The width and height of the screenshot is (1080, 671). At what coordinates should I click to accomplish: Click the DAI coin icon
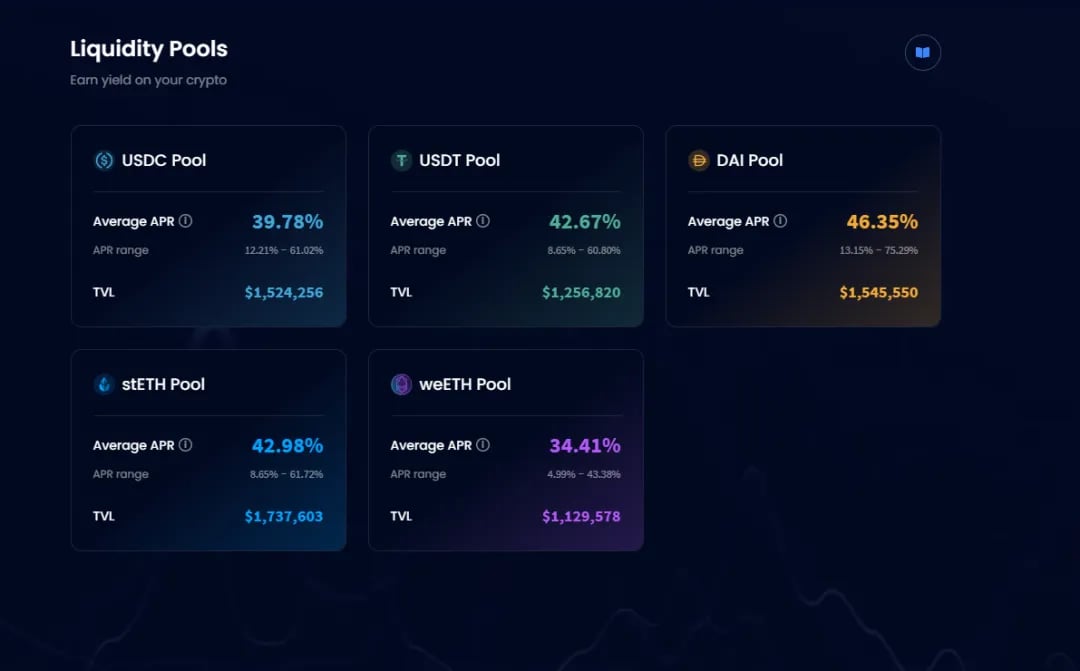point(698,161)
